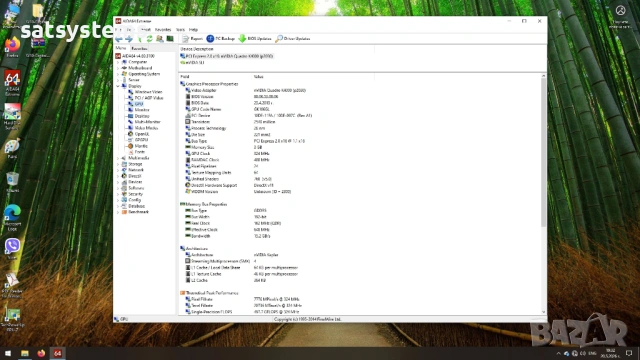Click the Driver Updates toolbar button
This screenshot has height=360, width=640.
tap(293, 39)
